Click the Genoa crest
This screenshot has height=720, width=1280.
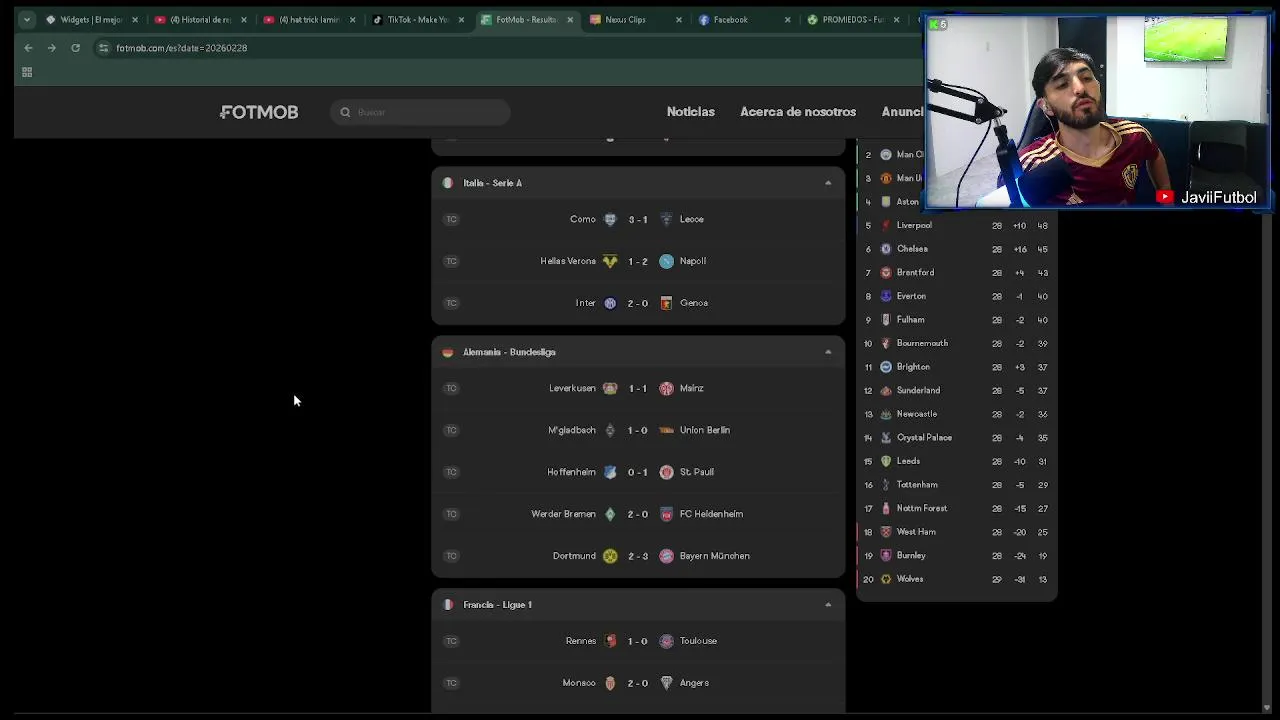pyautogui.click(x=666, y=303)
